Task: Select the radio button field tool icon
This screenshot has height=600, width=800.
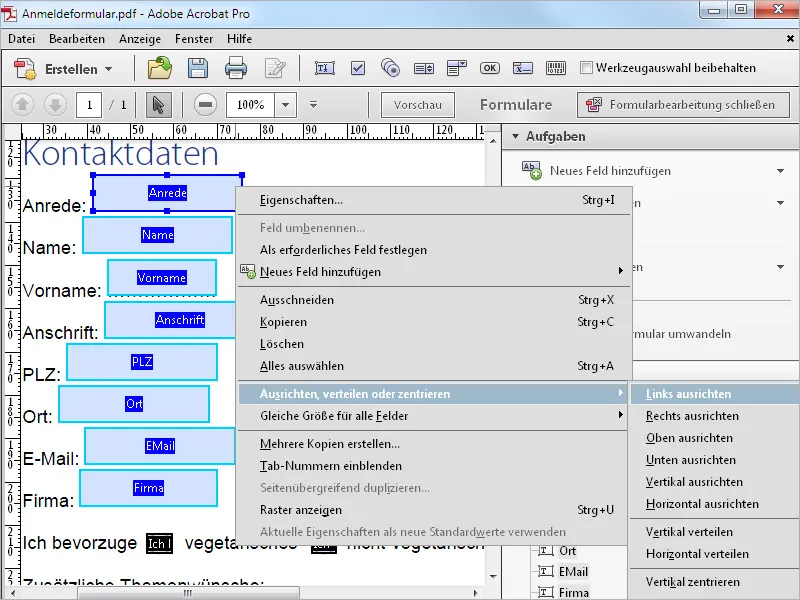Action: click(390, 68)
